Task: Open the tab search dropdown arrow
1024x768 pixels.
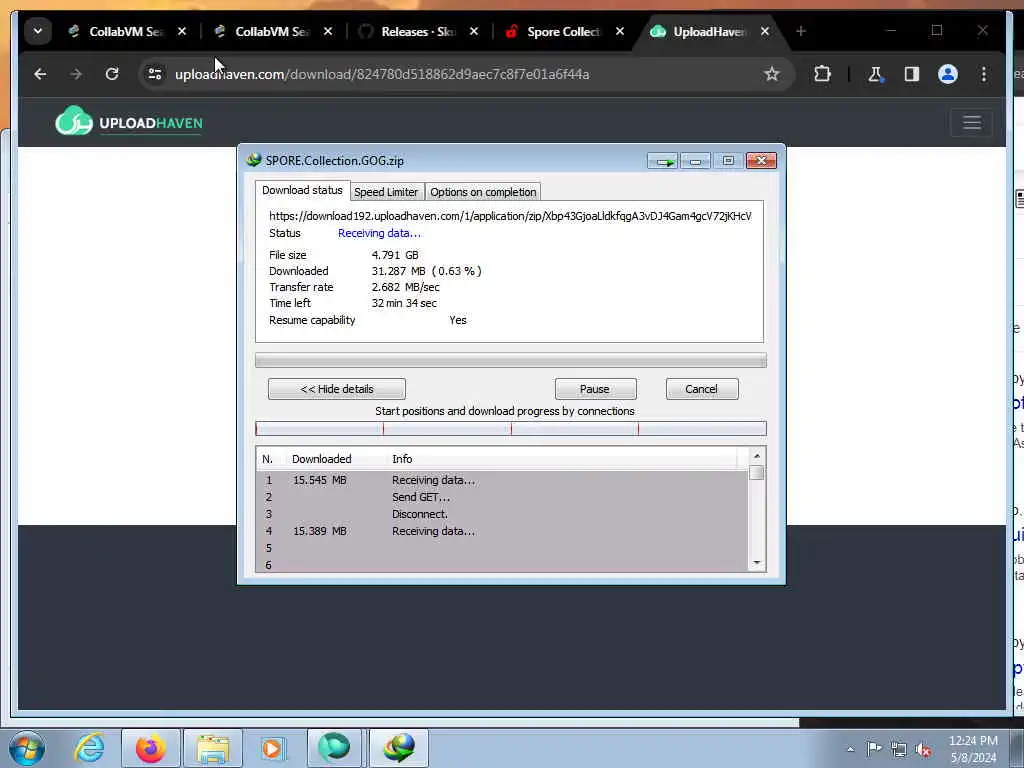Action: coord(38,31)
